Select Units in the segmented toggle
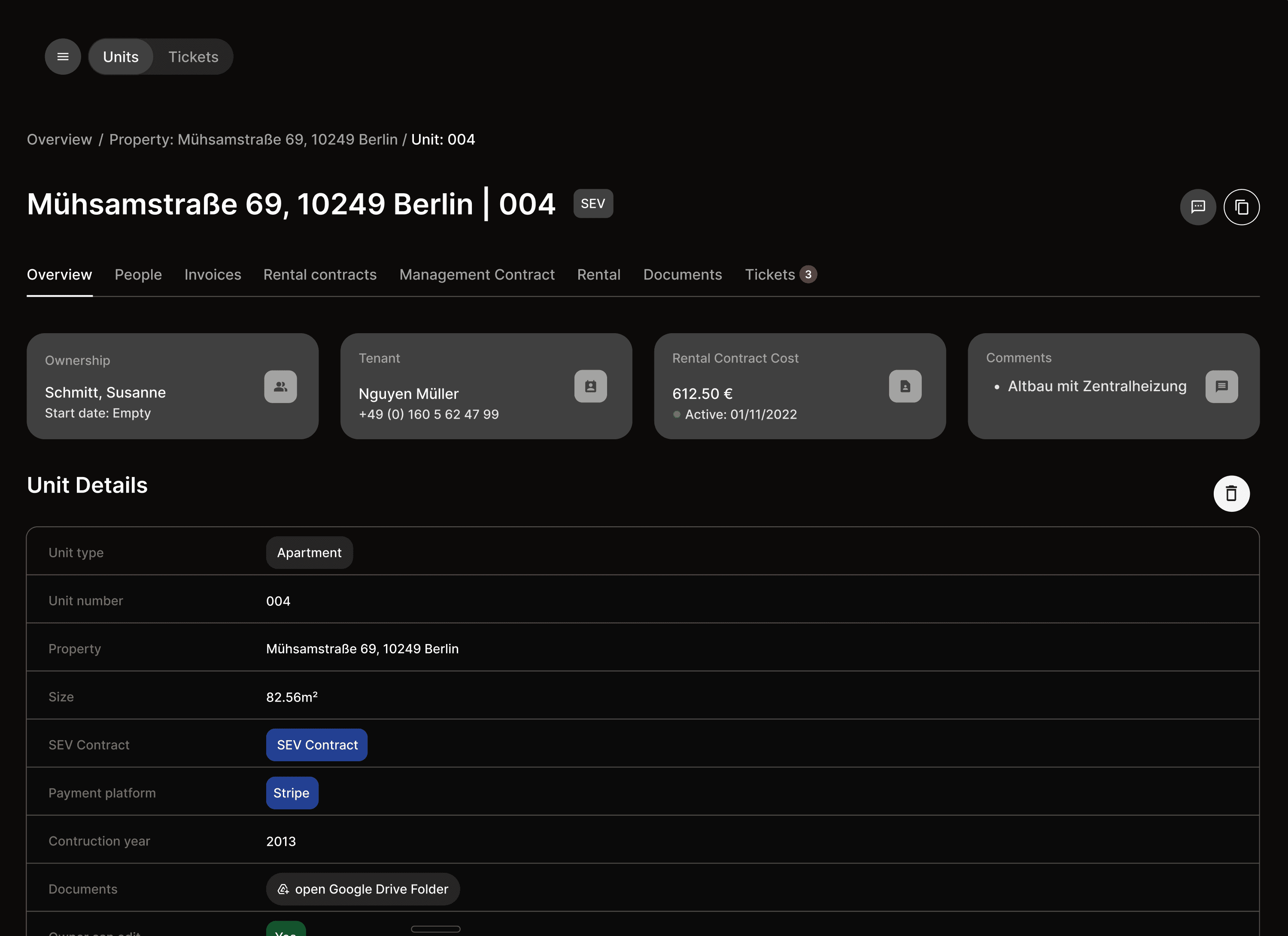This screenshot has width=1288, height=936. 120,56
